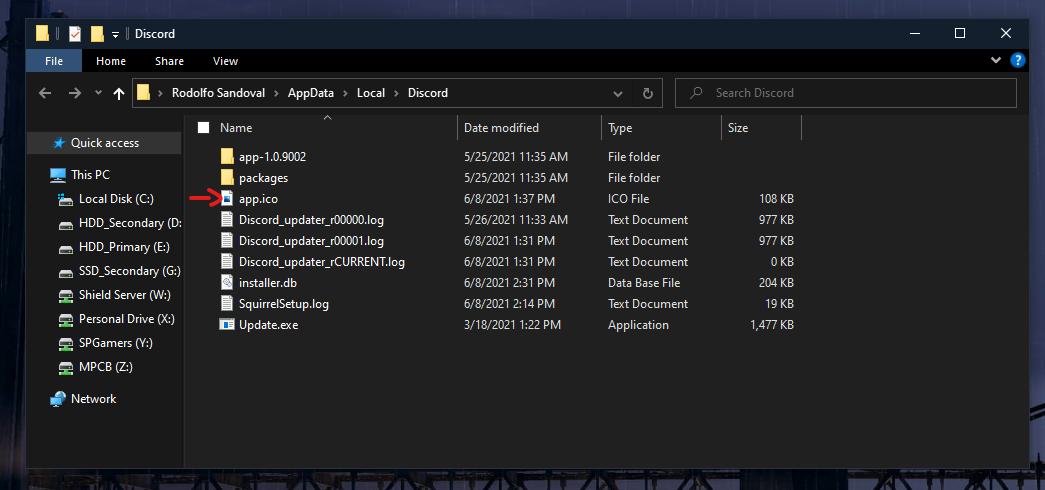Click the 1,477 KB size value
Viewport: 1045px width, 490px height.
771,325
